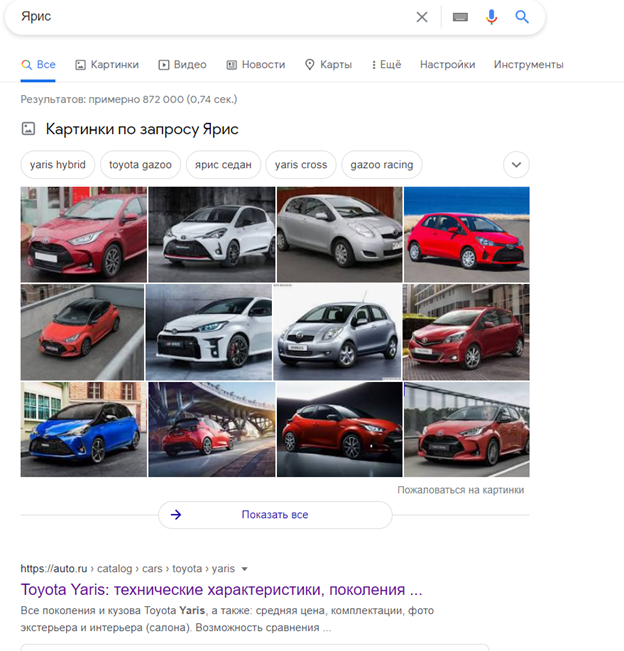Click Пожаловаться на картинки link

(460, 490)
